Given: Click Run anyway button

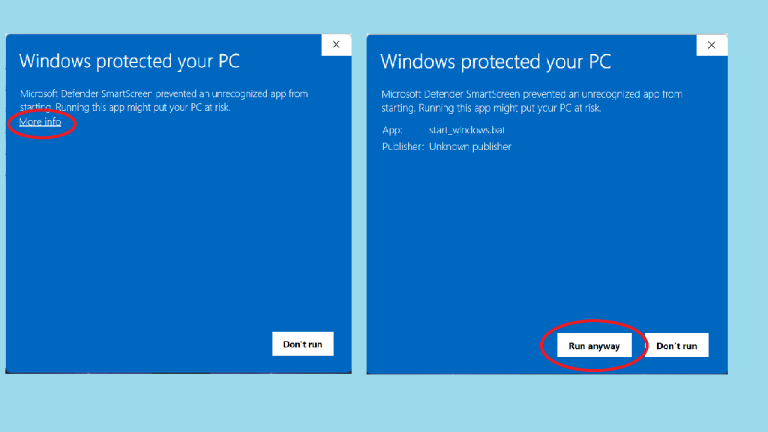Looking at the screenshot, I should (x=594, y=346).
